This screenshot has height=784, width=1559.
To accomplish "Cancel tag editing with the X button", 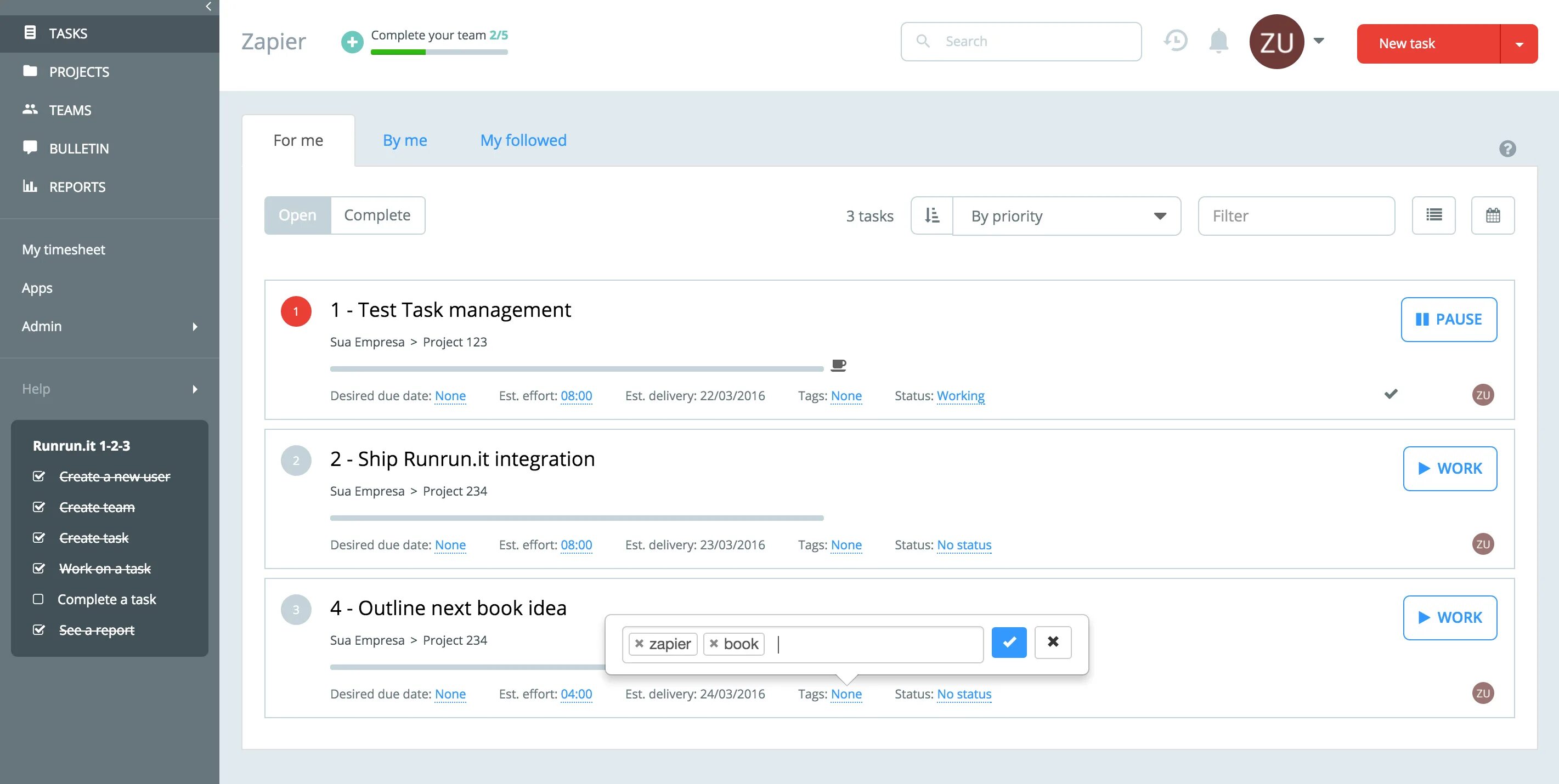I will 1053,643.
